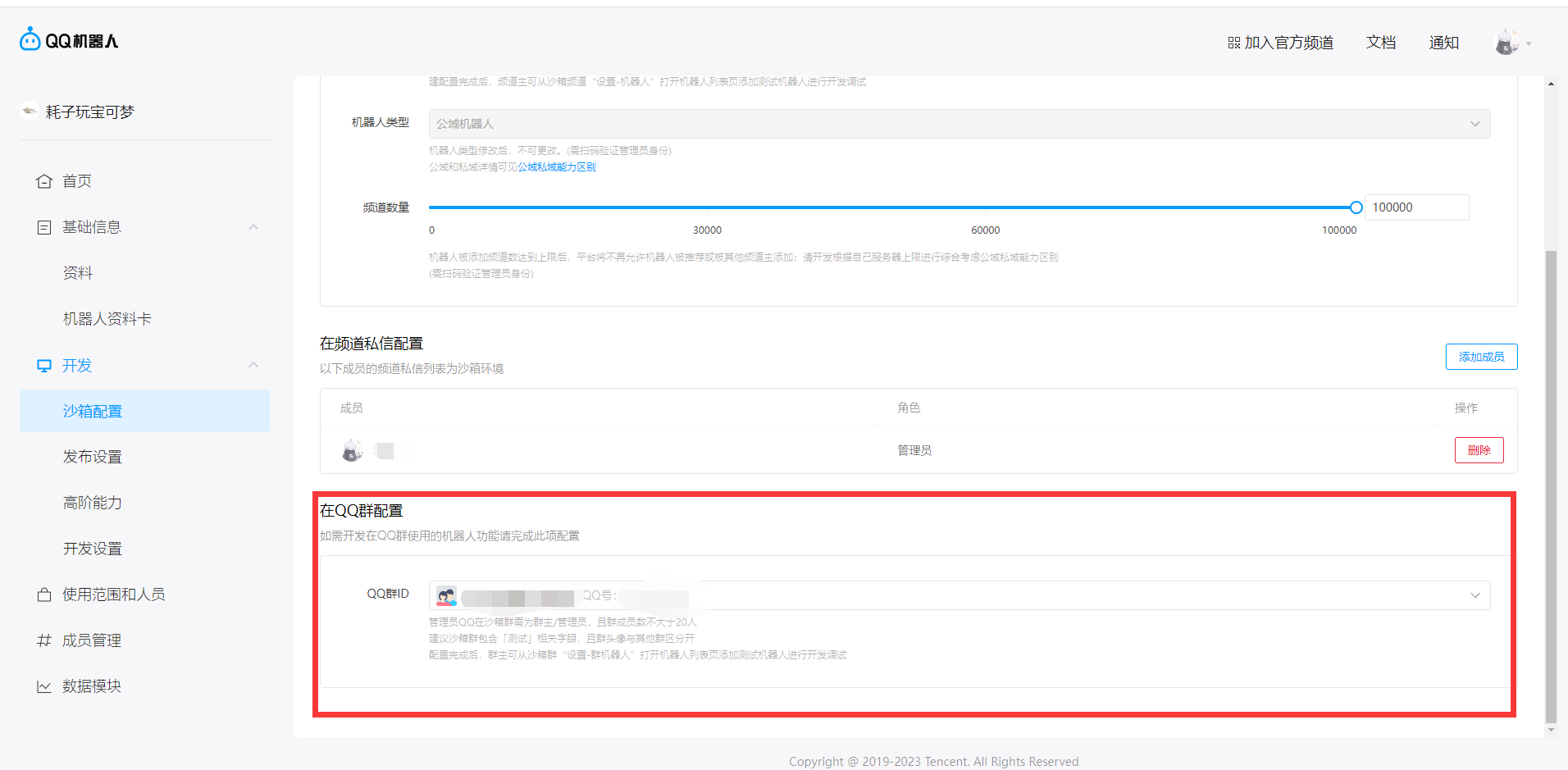Select 发布设置 in the sidebar
The height and width of the screenshot is (770, 1568).
pos(93,457)
